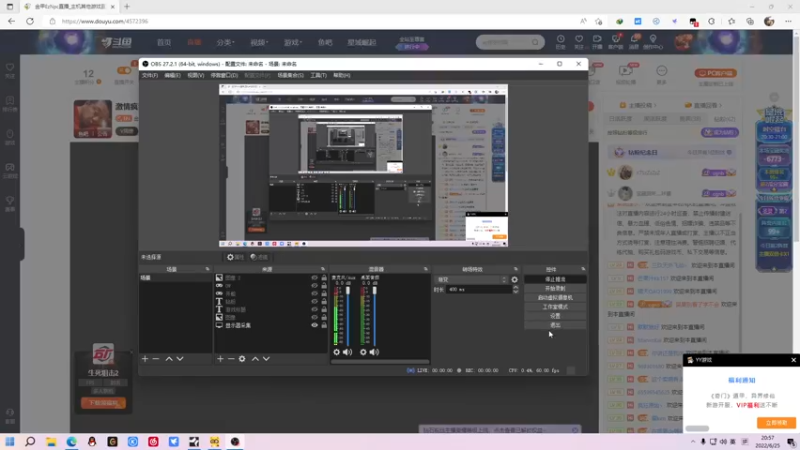Adjust the desktop audio volume slider
The image size is (800, 450).
(374, 315)
